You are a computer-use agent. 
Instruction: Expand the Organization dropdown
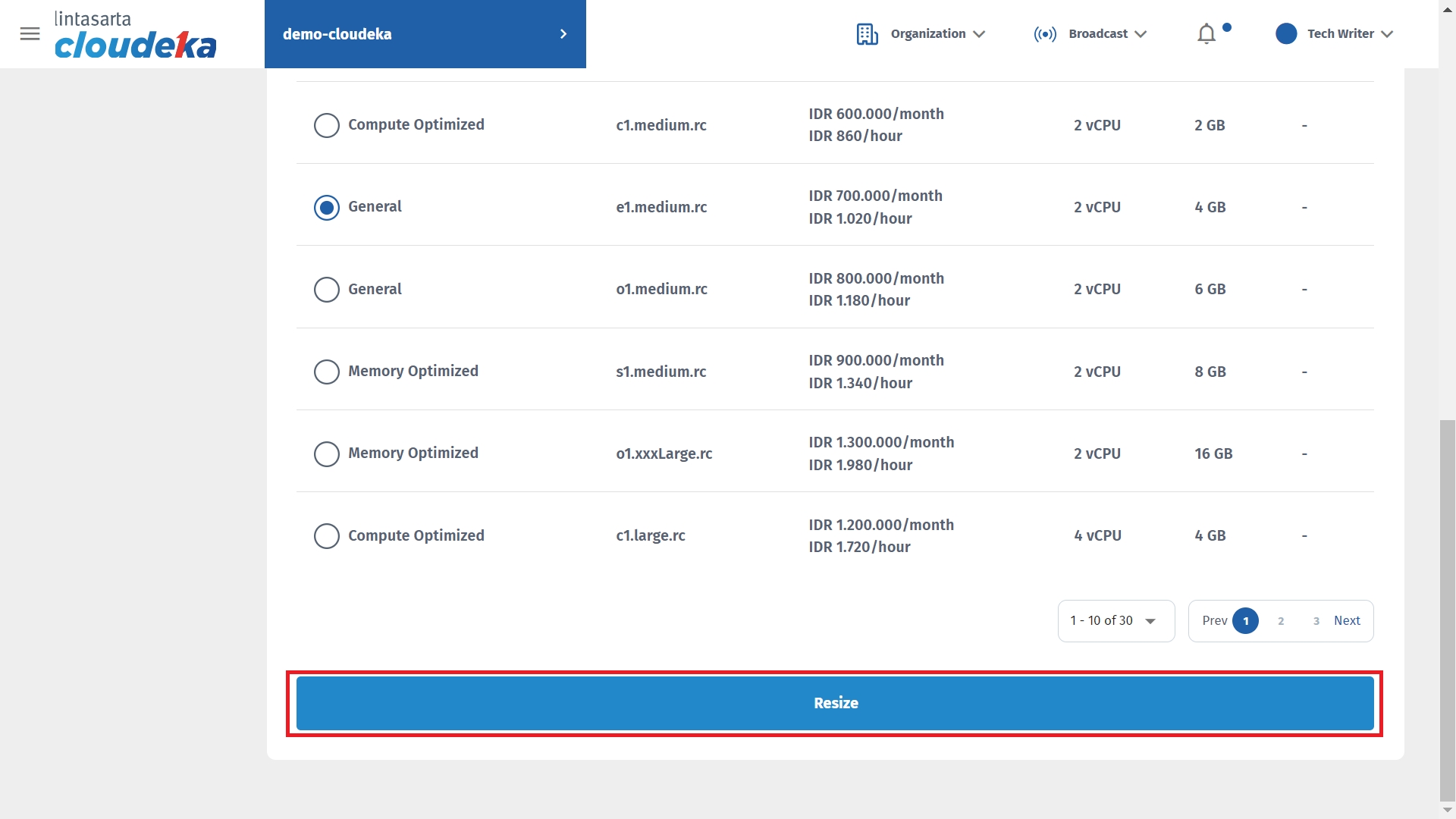click(979, 34)
